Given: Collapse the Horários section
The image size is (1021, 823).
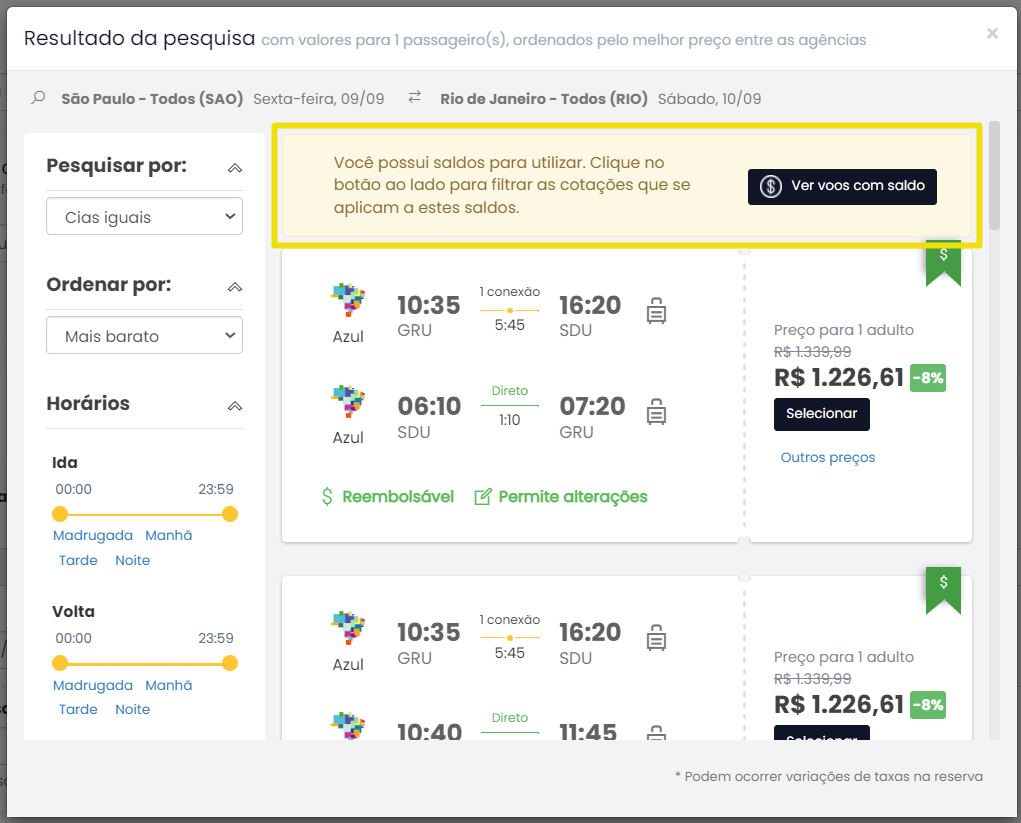Looking at the screenshot, I should [x=234, y=406].
